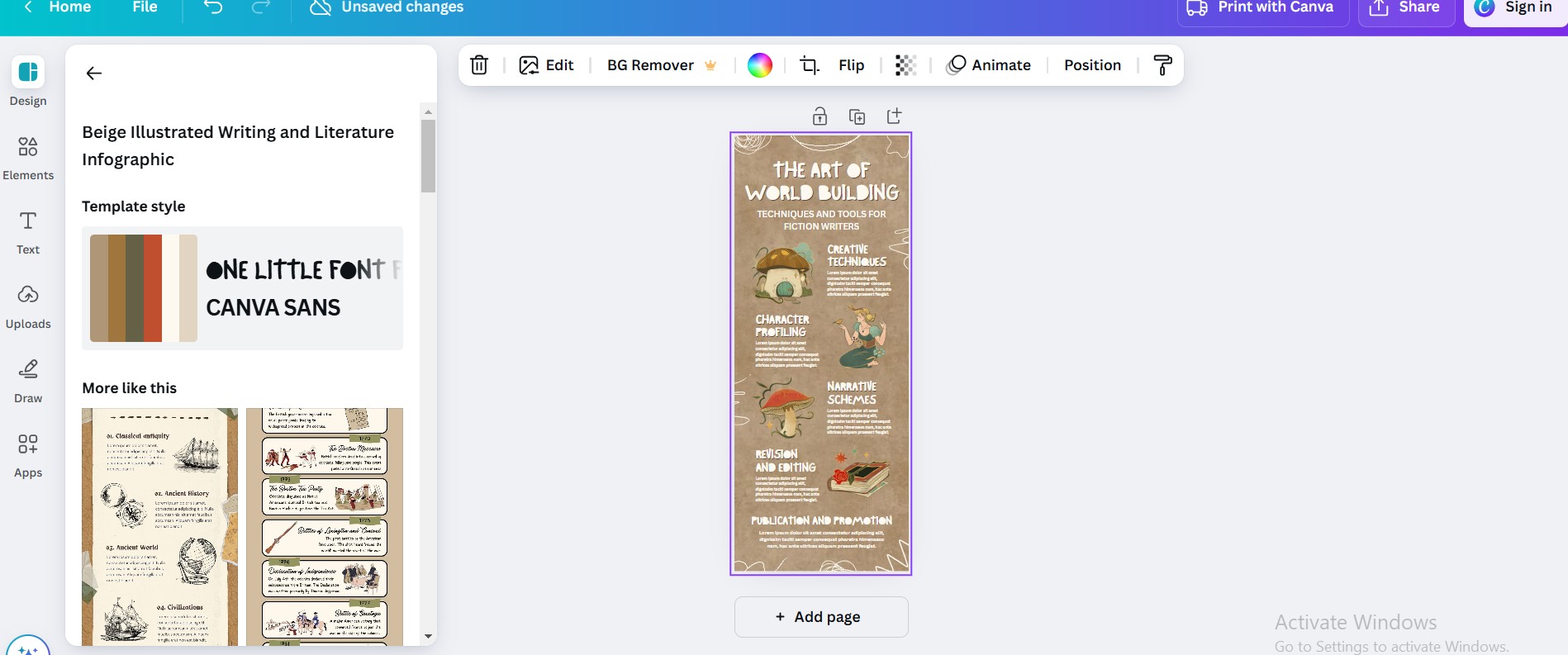1568x655 pixels.
Task: Edit the selected image
Action: coord(546,65)
